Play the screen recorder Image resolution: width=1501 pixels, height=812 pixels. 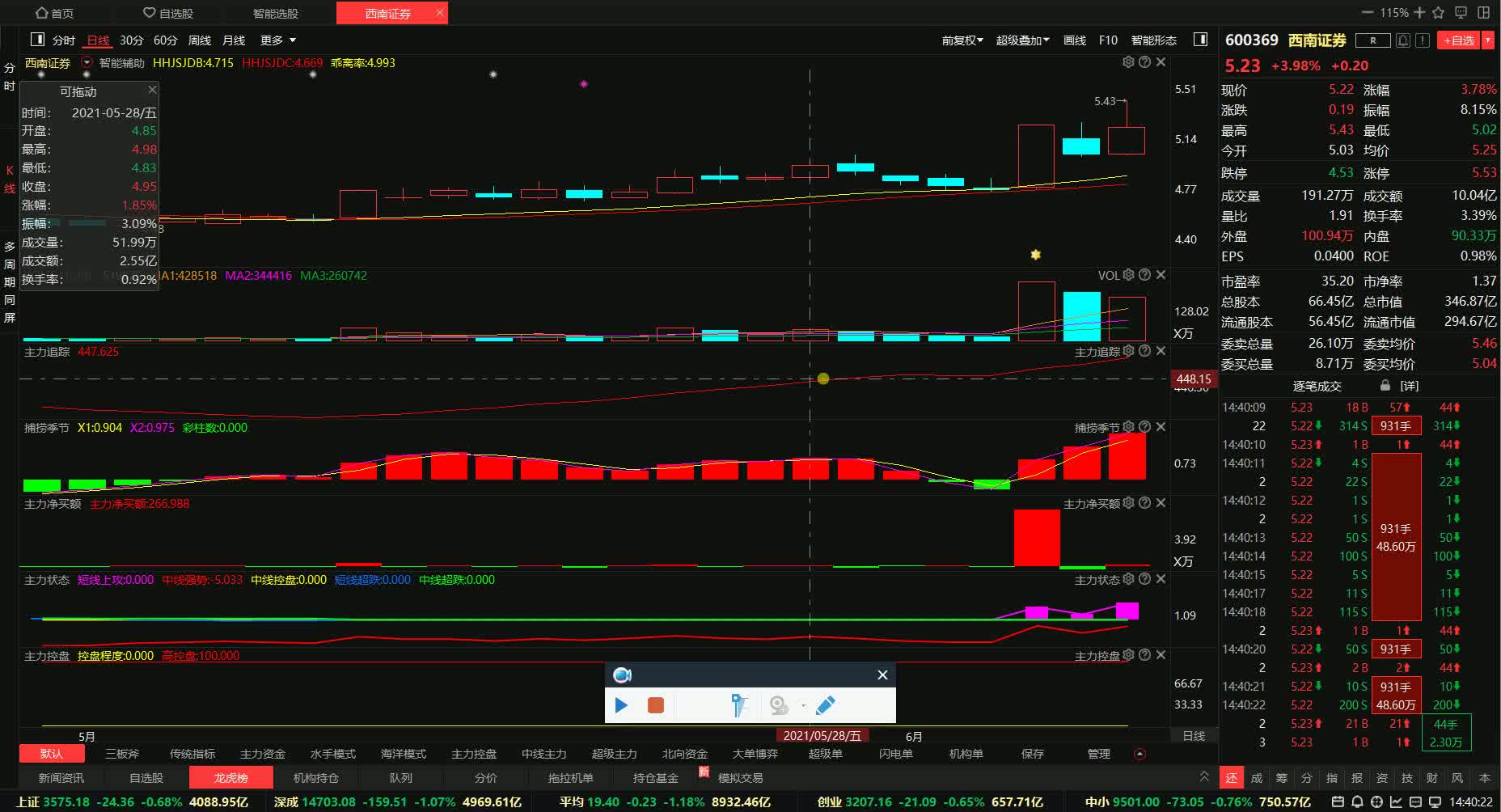621,705
